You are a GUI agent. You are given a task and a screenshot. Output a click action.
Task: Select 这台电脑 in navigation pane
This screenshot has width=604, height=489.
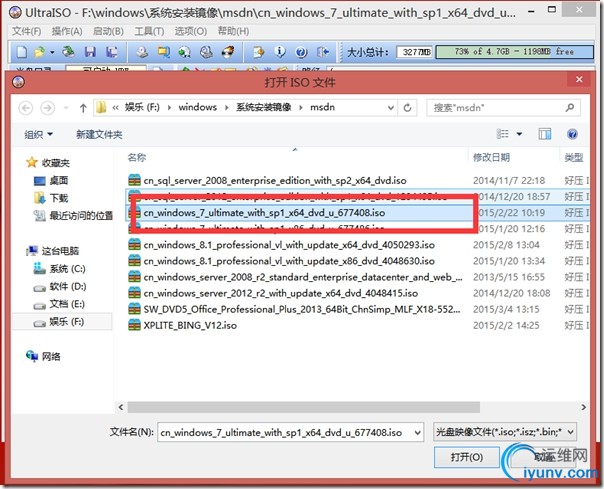tap(60, 251)
